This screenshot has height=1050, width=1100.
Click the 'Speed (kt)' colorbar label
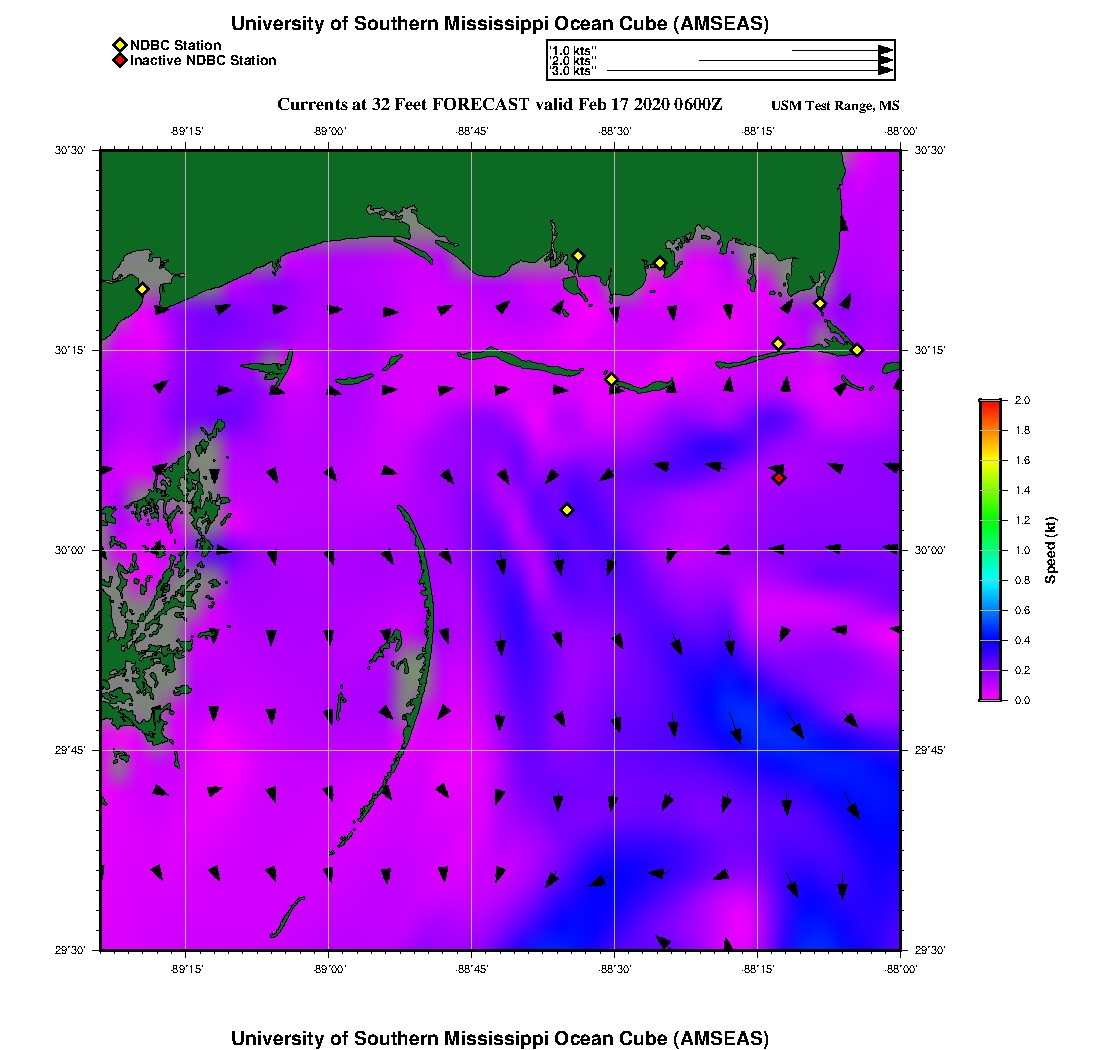[1050, 550]
